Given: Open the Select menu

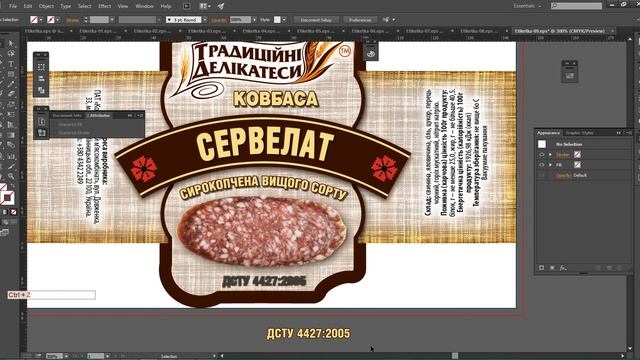Looking at the screenshot, I should click(x=84, y=6).
